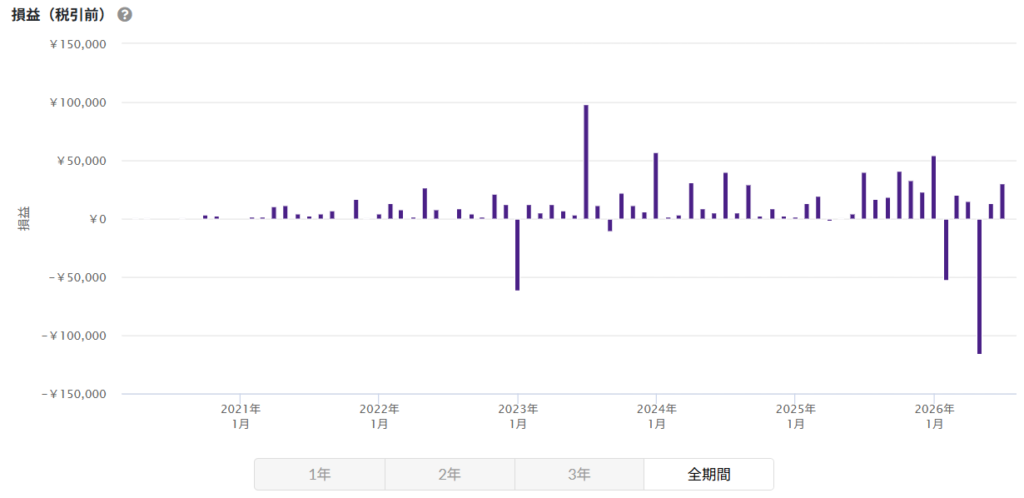Click the negative bar just after 2026年 1月

click(945, 249)
